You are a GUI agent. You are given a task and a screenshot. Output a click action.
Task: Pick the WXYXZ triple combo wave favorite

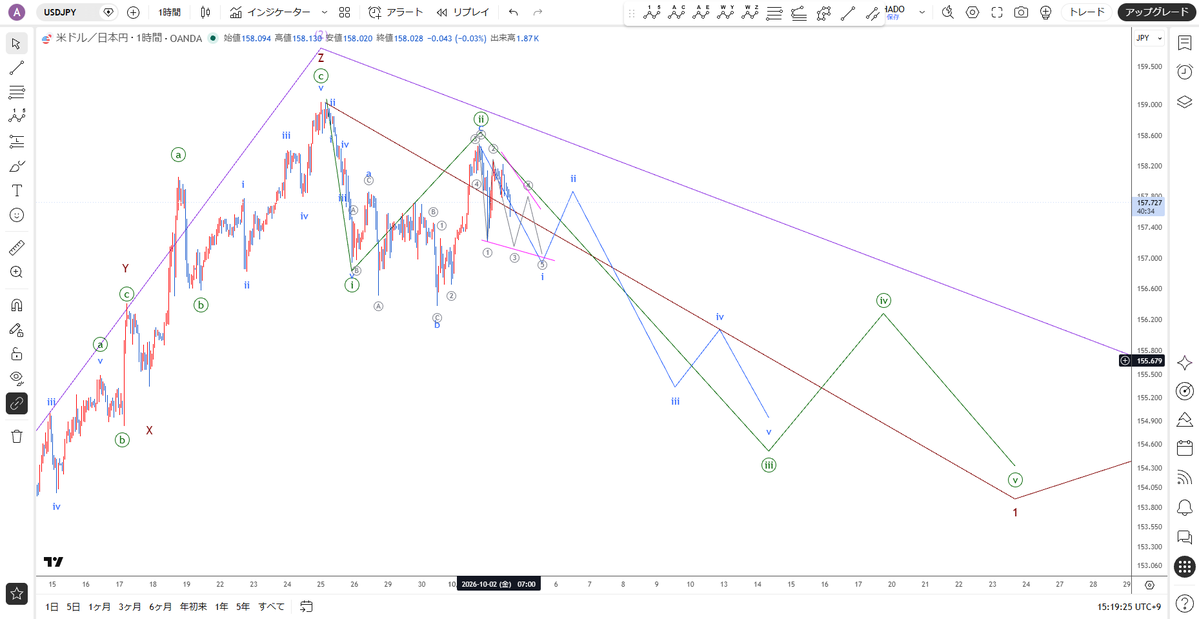point(751,12)
